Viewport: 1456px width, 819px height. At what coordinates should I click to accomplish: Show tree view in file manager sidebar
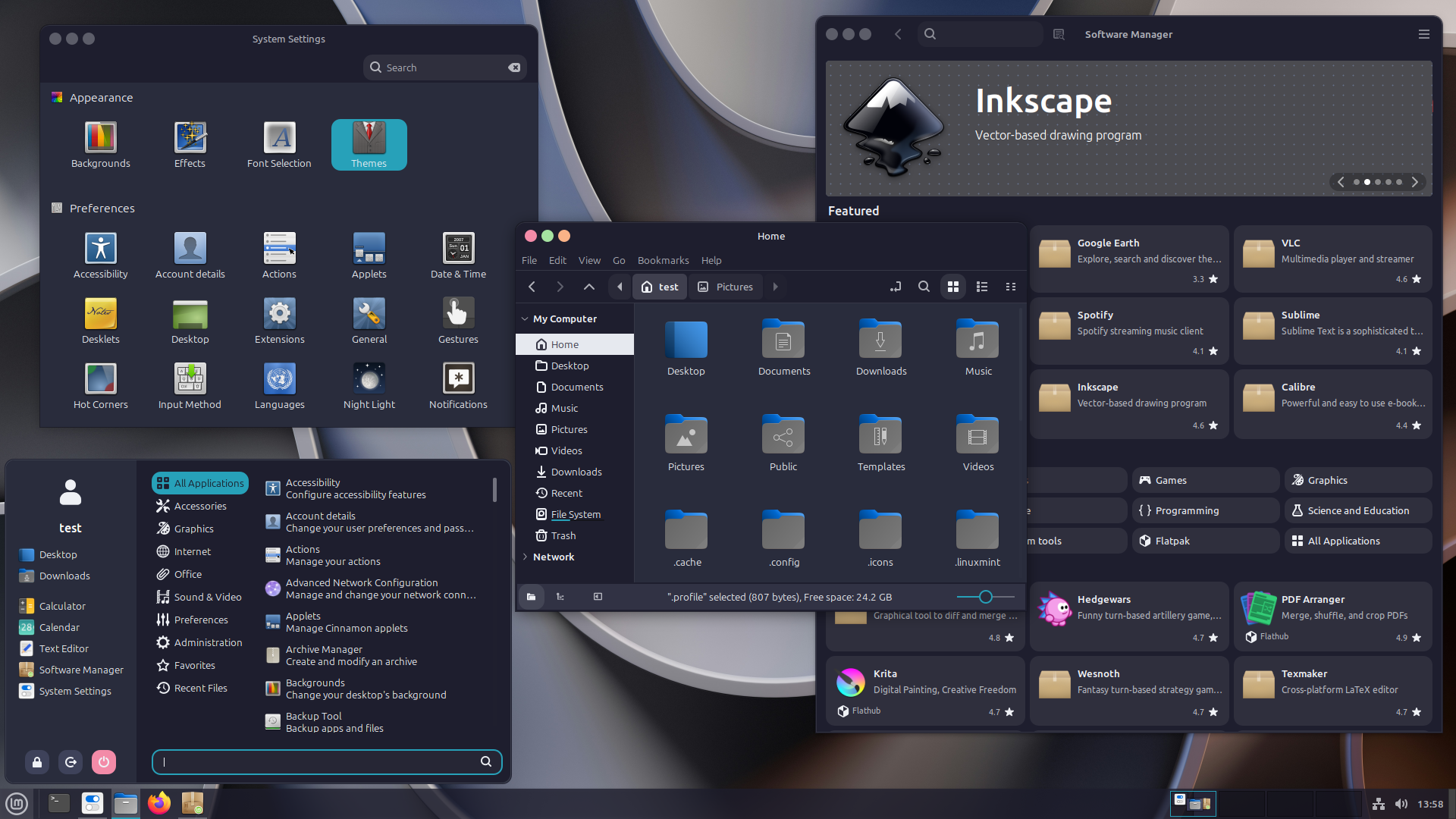click(x=560, y=597)
